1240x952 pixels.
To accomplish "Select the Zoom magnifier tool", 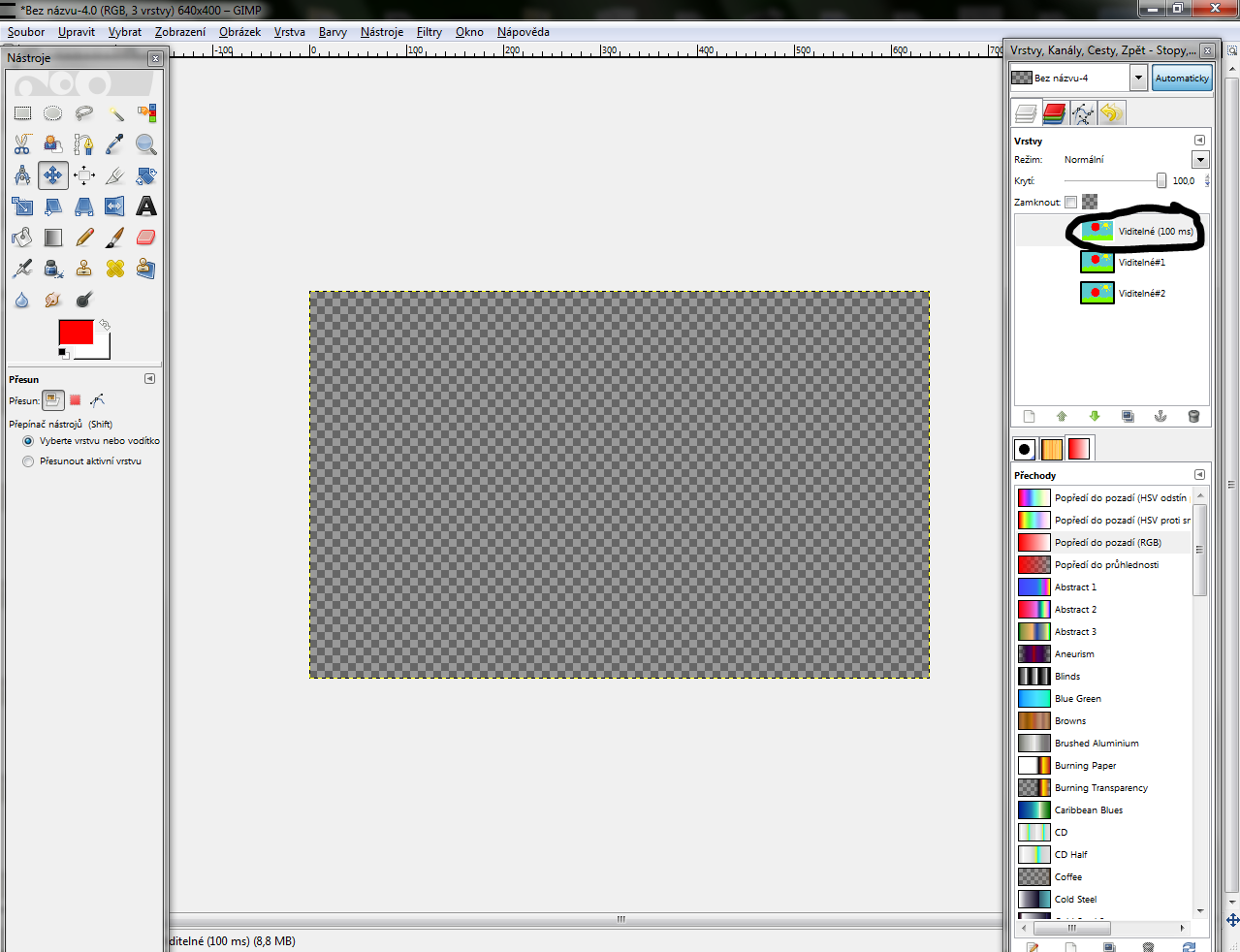I will click(145, 144).
